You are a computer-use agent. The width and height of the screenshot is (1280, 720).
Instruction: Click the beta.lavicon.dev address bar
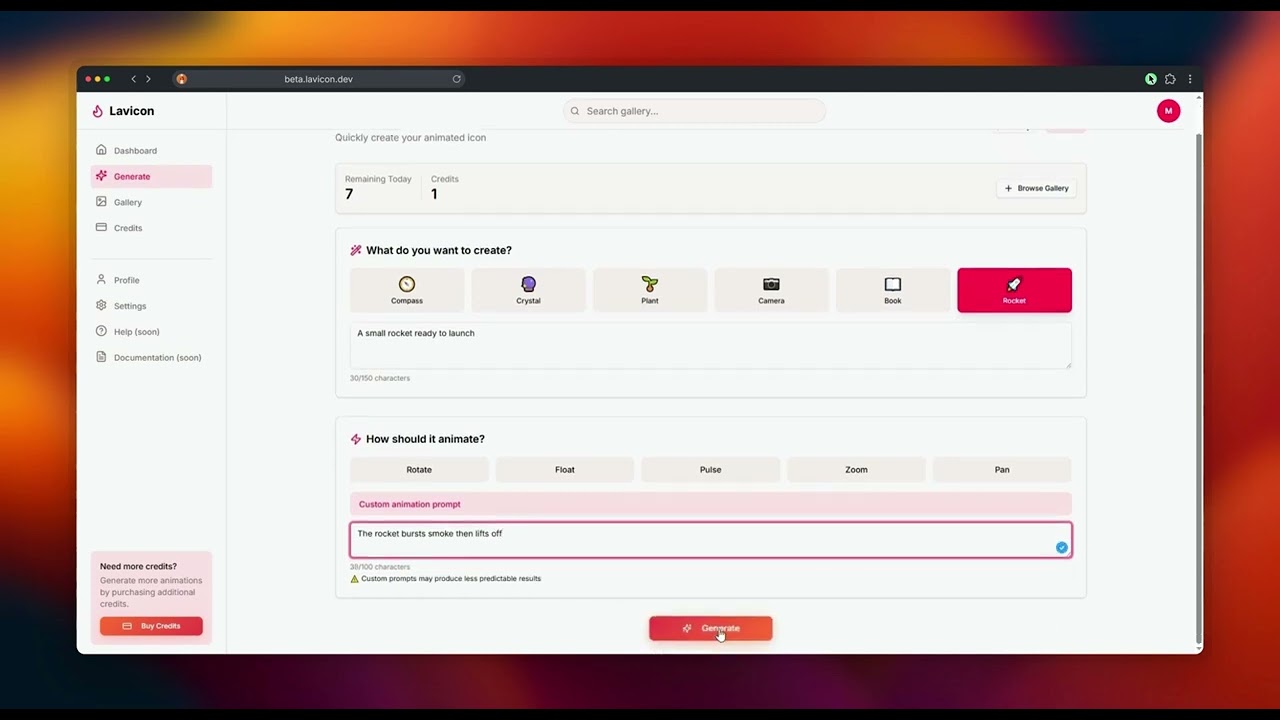pos(318,79)
